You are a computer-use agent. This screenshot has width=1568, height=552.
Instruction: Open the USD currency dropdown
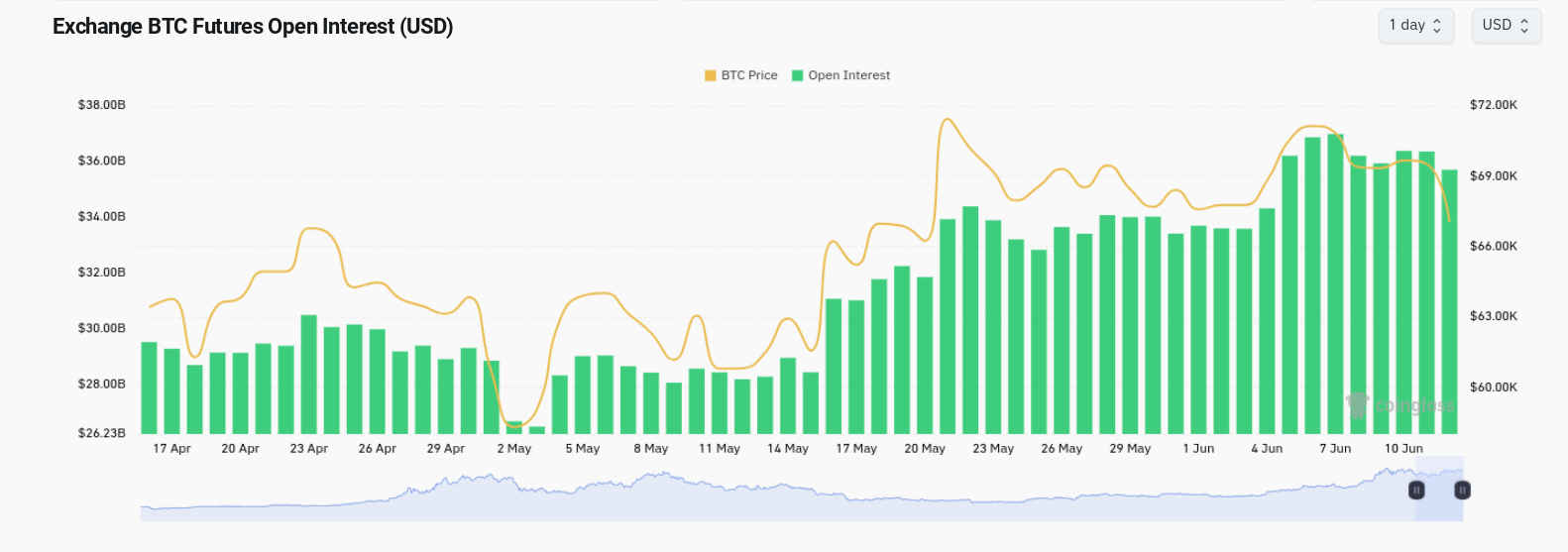coord(1506,26)
